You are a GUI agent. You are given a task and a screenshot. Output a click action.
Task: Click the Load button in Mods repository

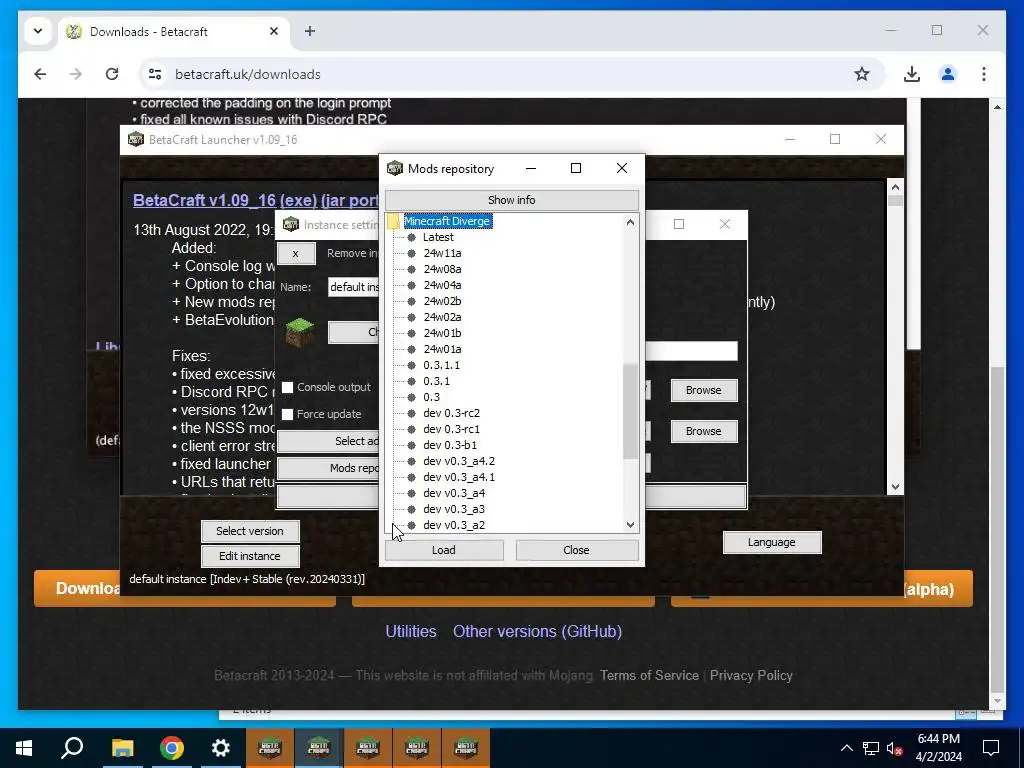tap(444, 550)
